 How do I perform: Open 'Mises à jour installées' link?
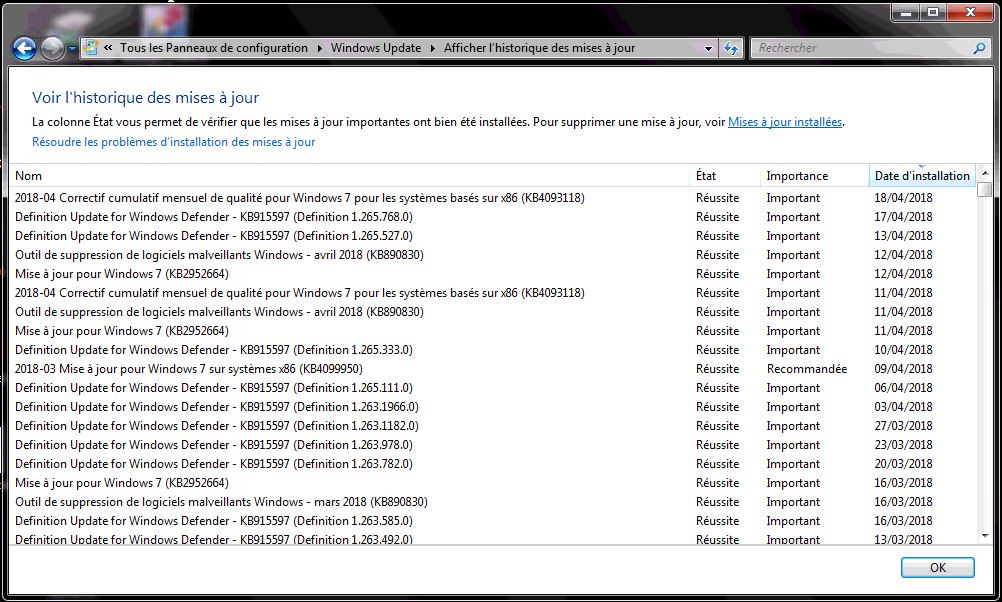[x=785, y=122]
